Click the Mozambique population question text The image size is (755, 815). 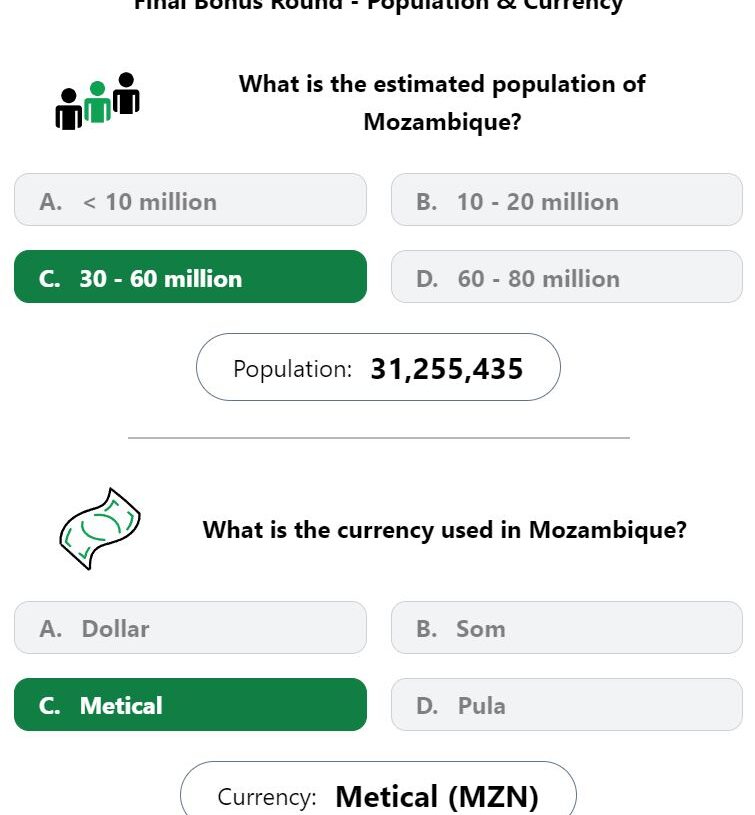click(x=442, y=103)
